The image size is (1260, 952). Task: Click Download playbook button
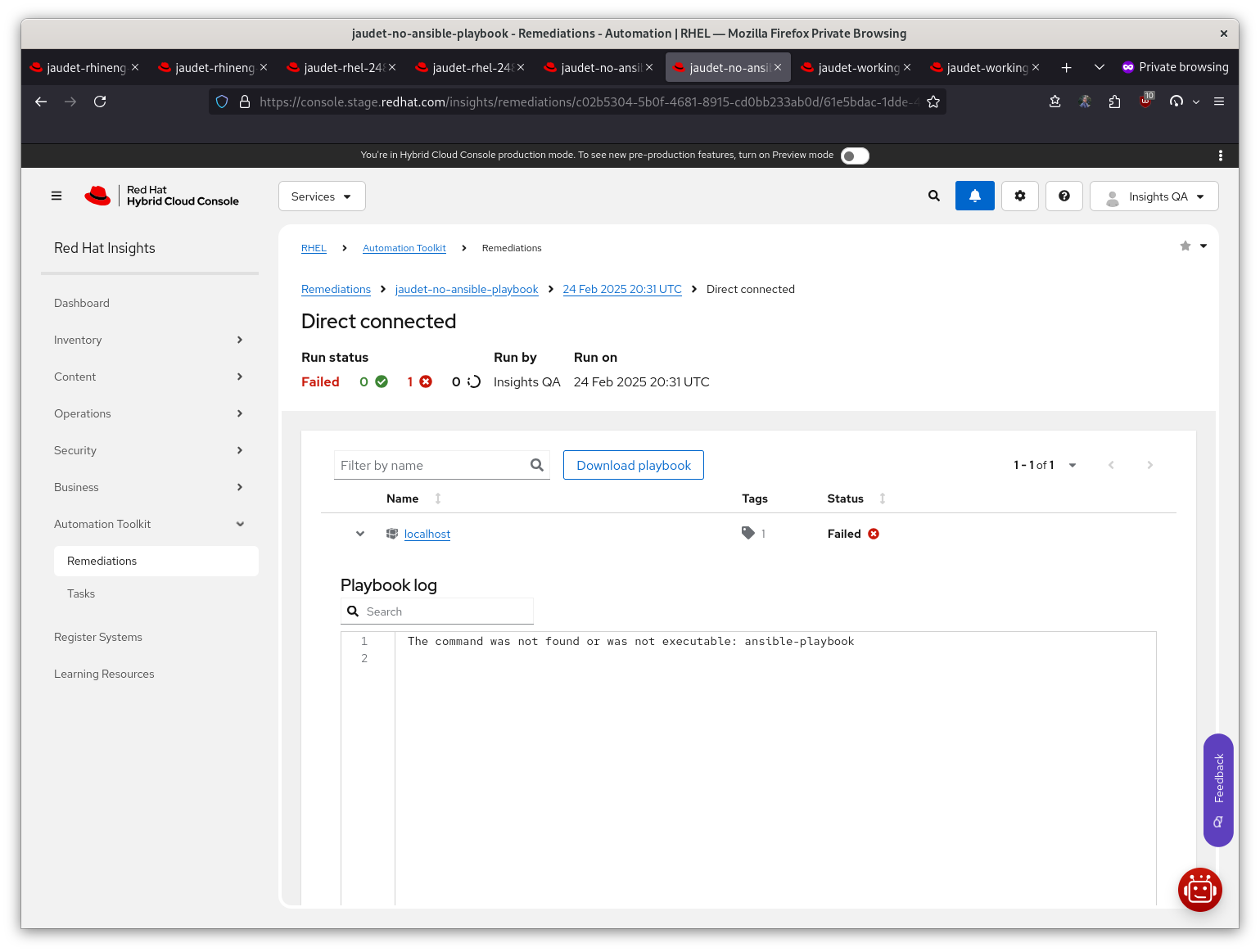(x=634, y=465)
